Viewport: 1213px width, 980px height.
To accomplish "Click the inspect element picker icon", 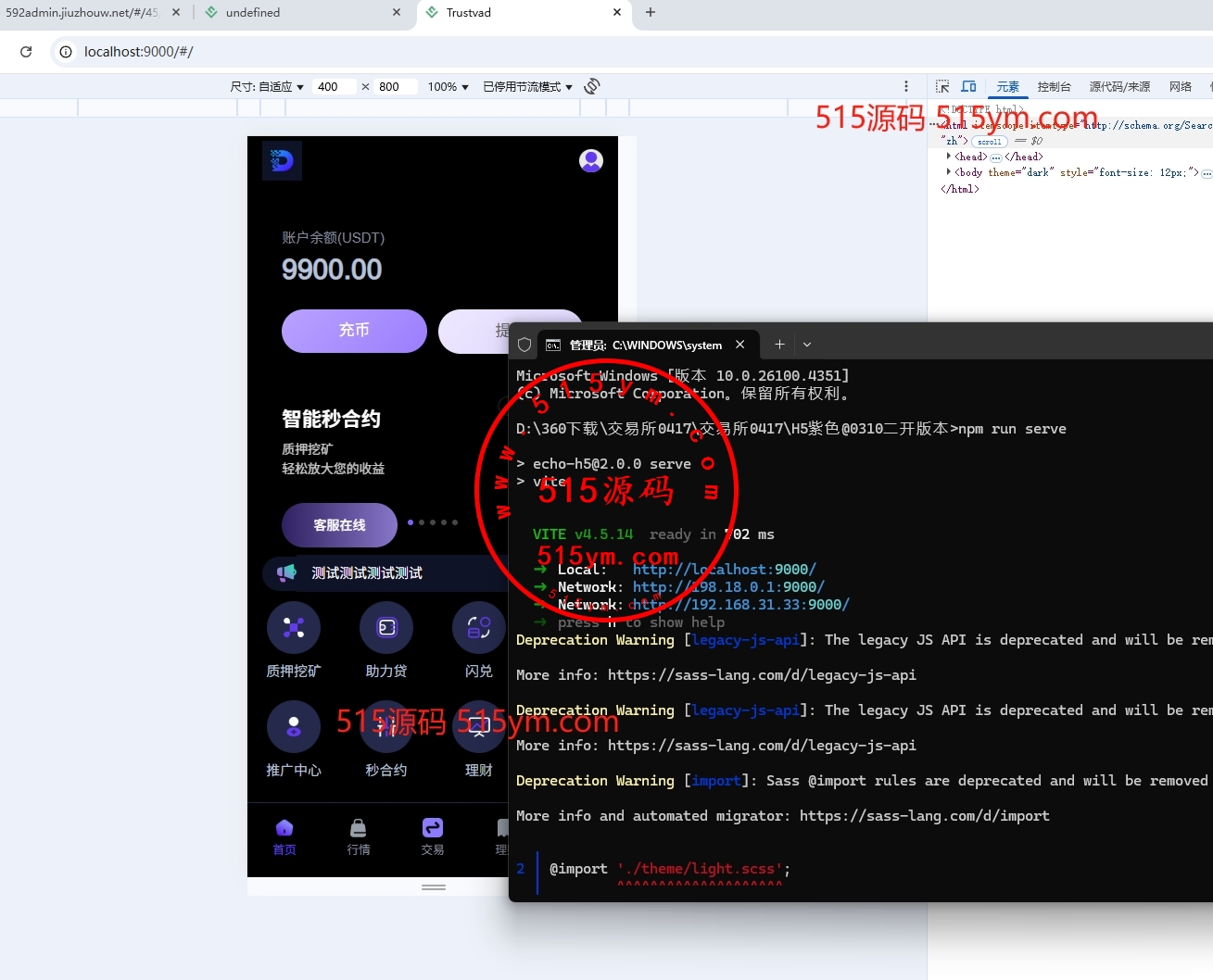I will [942, 86].
